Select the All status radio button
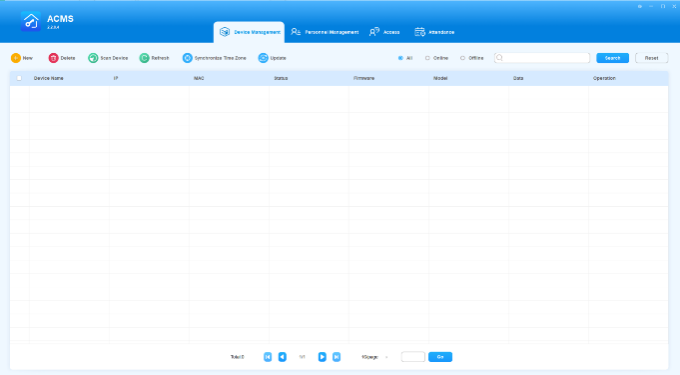 [x=401, y=58]
